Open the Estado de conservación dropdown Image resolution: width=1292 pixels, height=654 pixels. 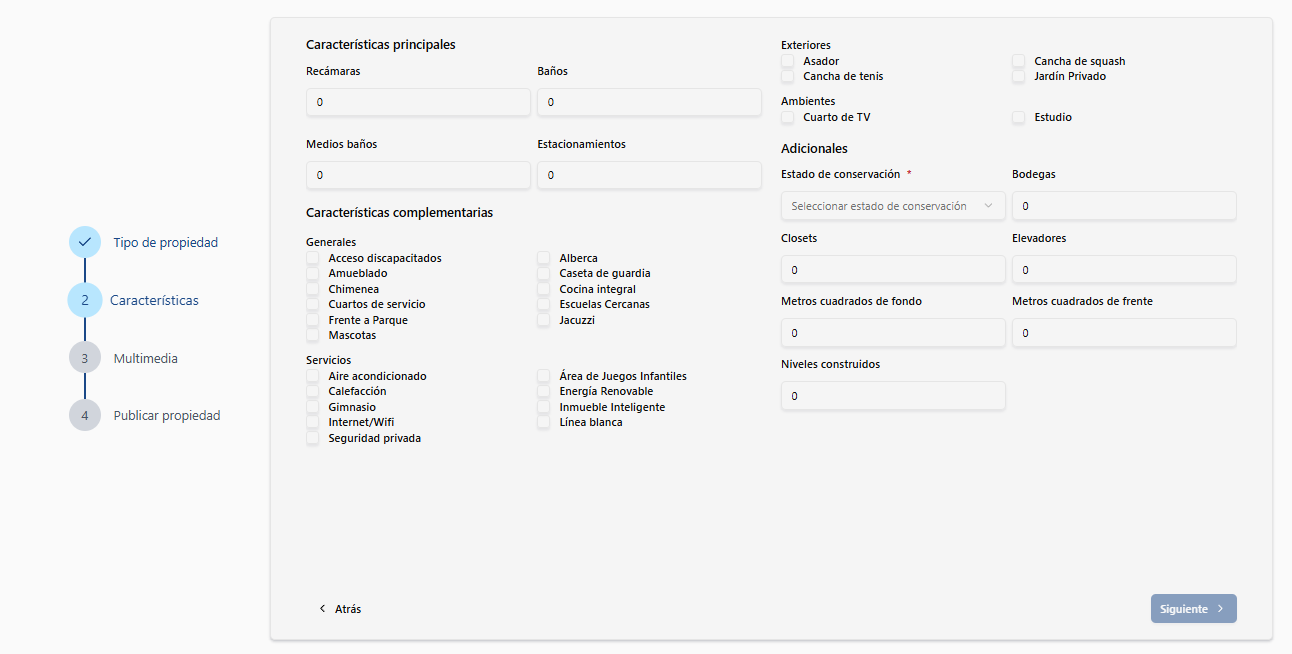click(893, 206)
